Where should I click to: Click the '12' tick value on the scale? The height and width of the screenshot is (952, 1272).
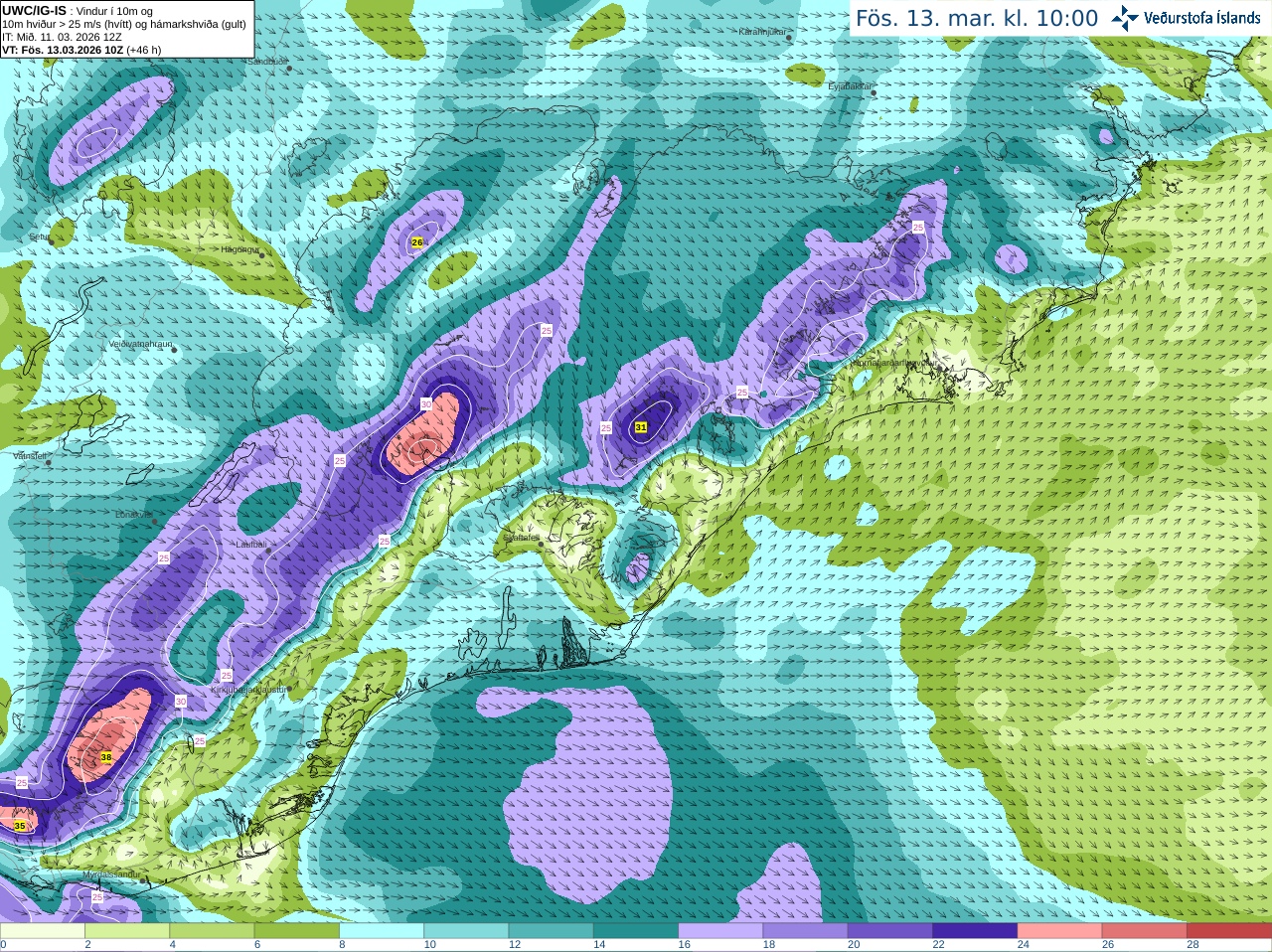click(x=515, y=945)
